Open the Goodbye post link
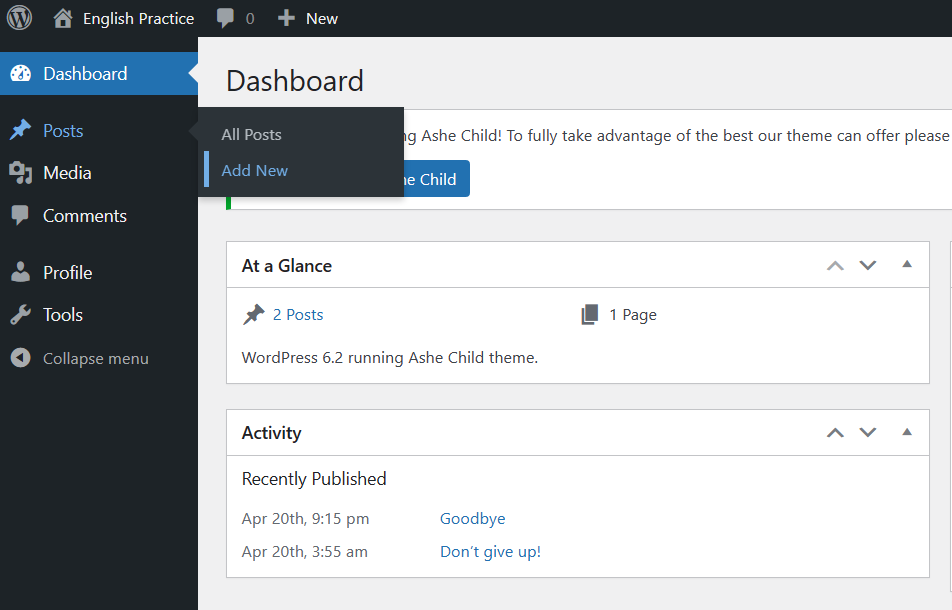952x610 pixels. [x=472, y=518]
